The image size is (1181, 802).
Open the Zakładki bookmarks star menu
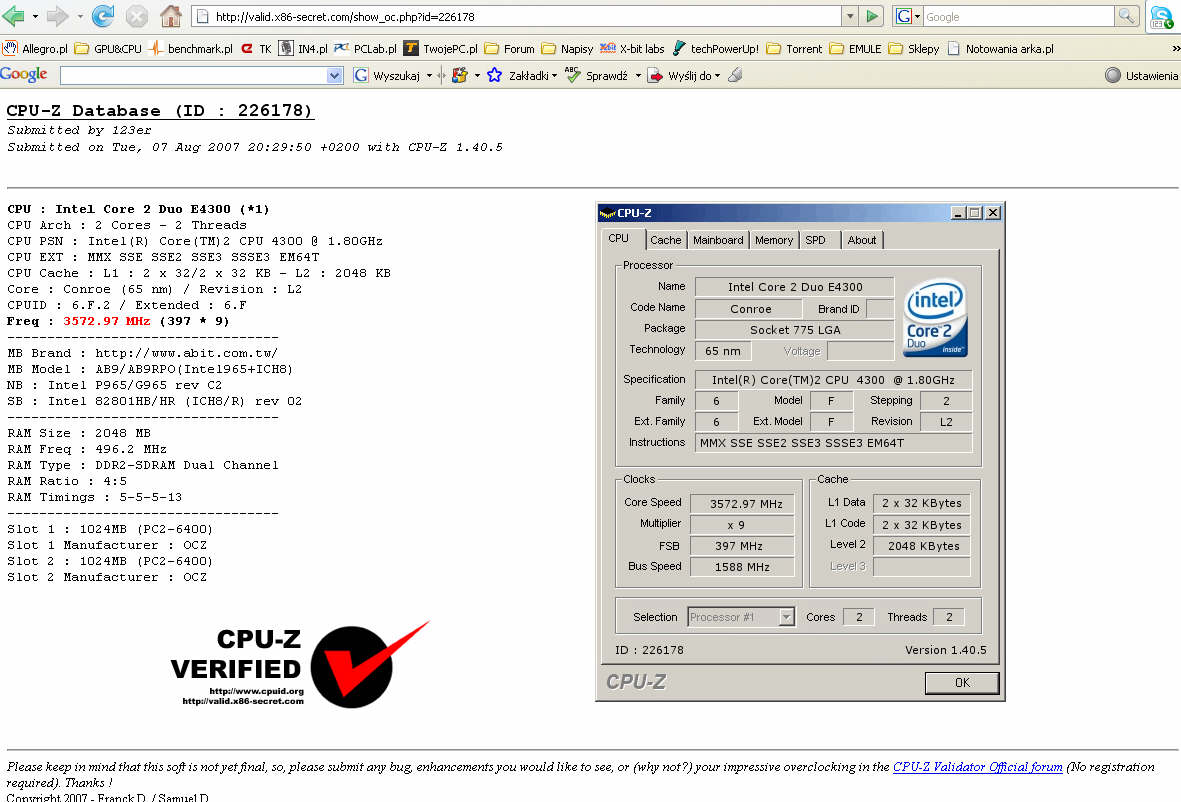(521, 75)
